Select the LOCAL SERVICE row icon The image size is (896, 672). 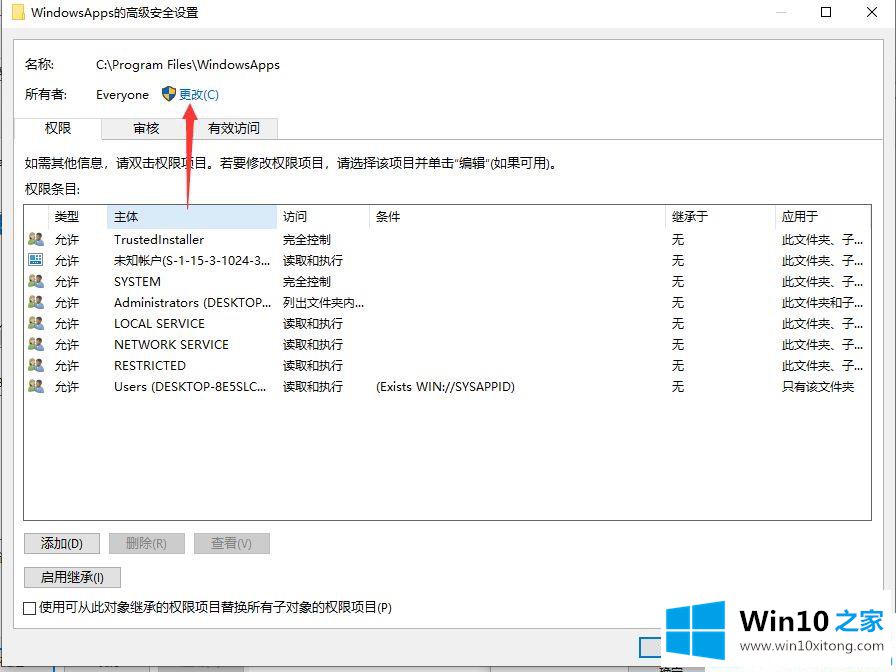pos(36,323)
